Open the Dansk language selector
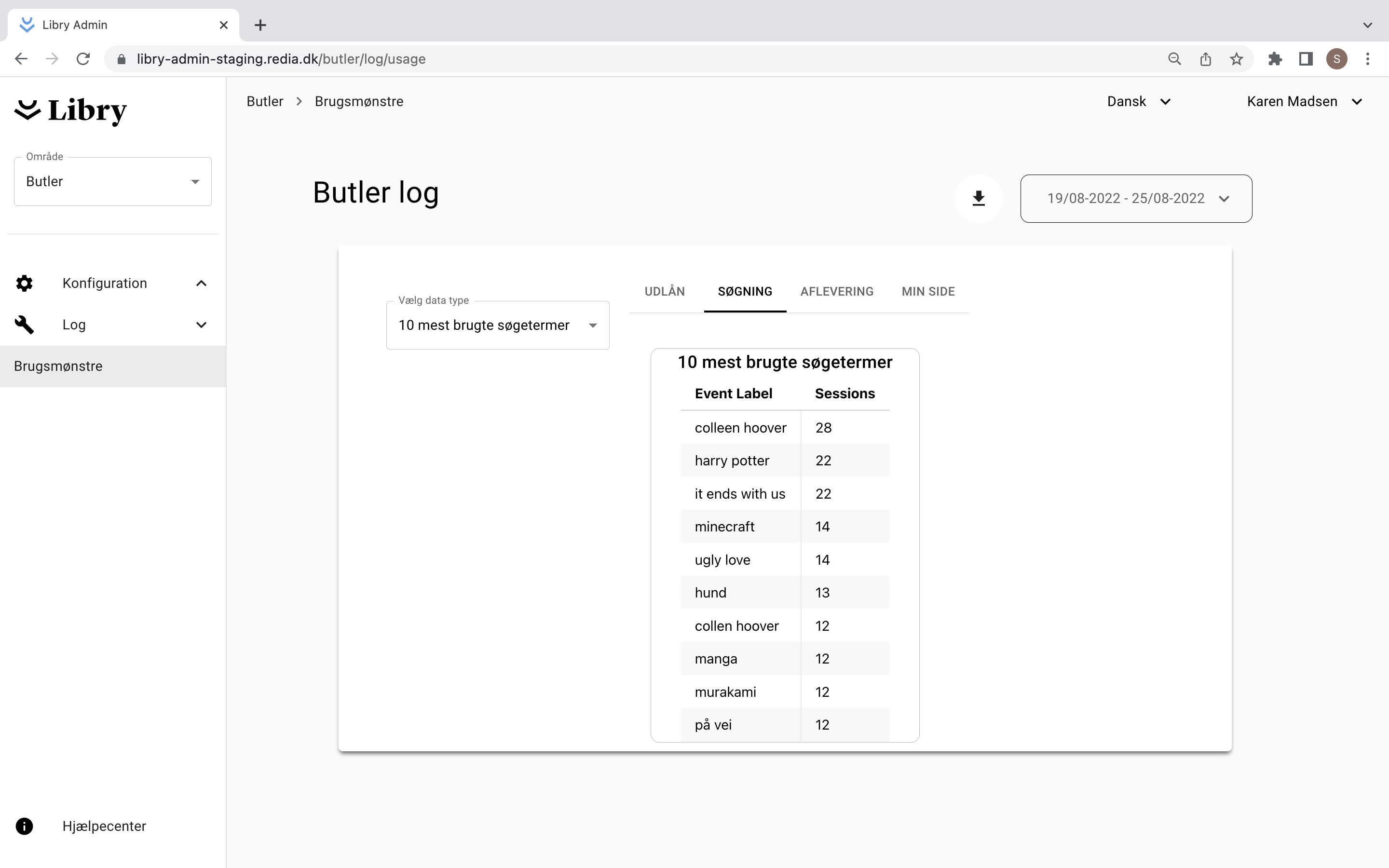 (1138, 102)
